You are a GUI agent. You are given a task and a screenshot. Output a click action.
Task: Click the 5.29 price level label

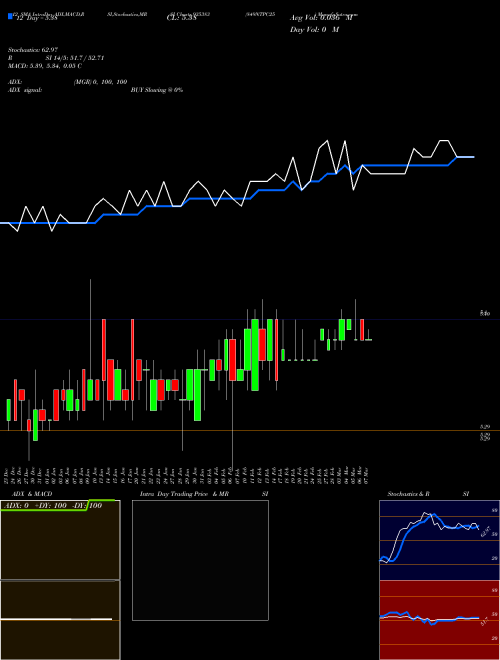[485, 427]
